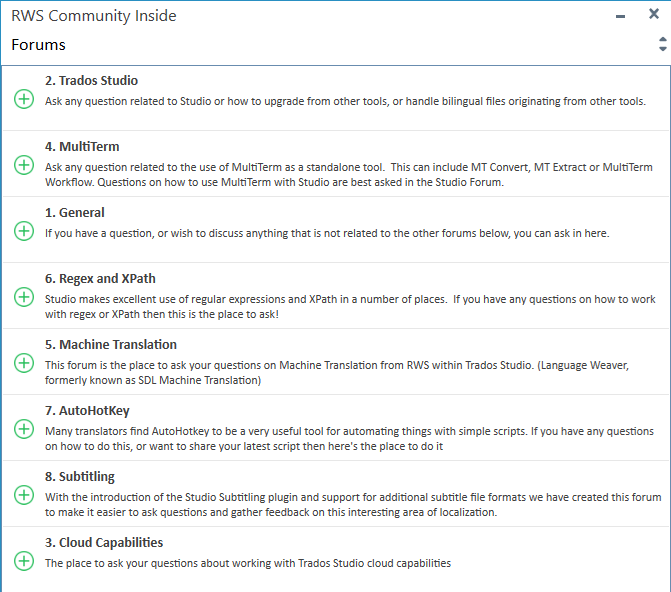Click the plus icon beside Machine Translation forum

(24, 363)
